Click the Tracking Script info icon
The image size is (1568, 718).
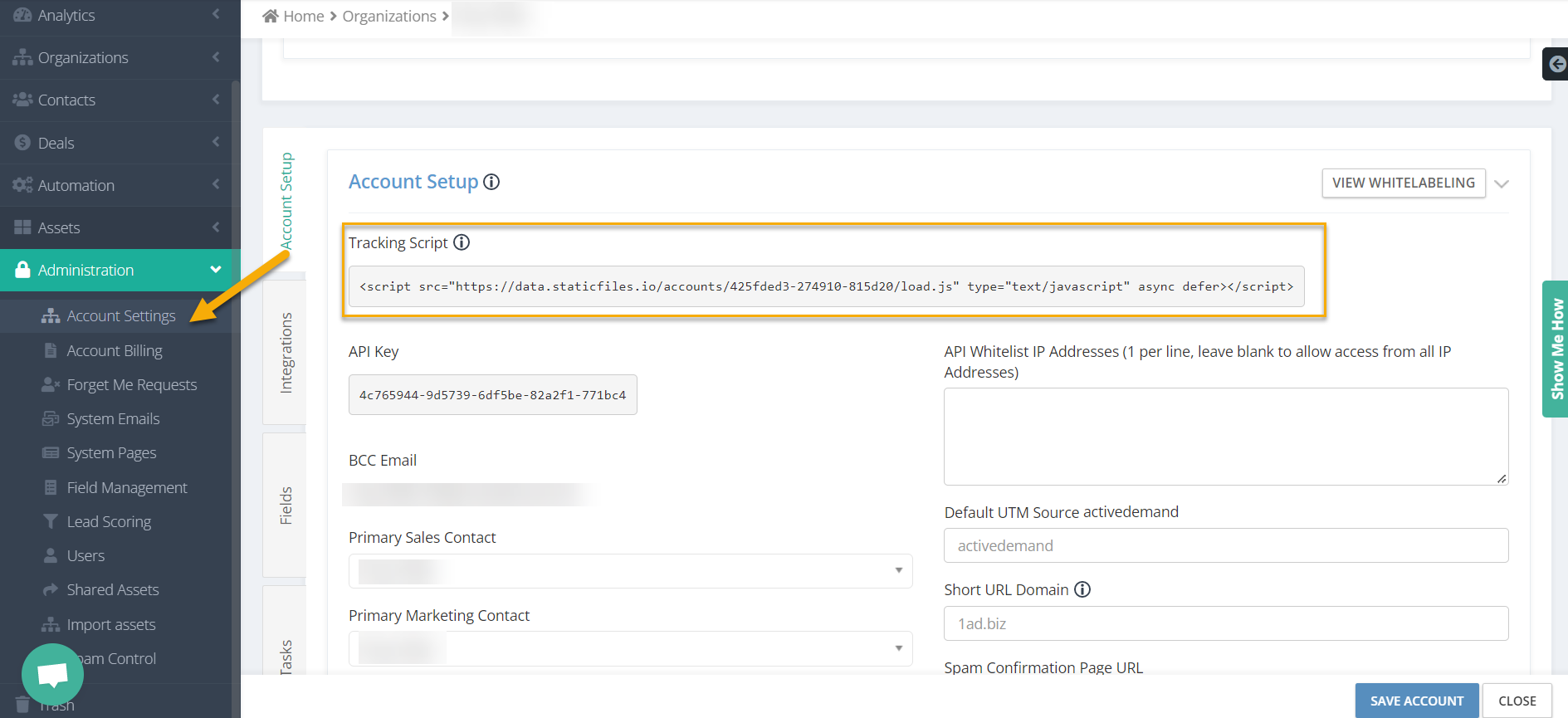point(462,242)
